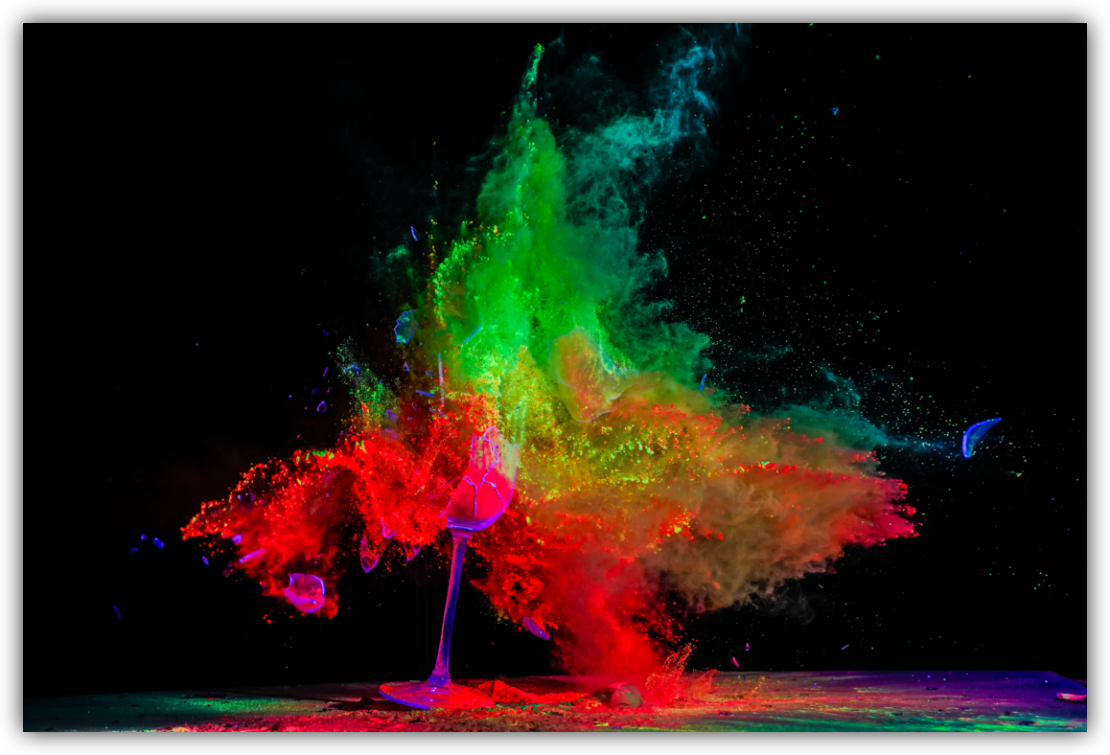The image size is (1110, 755).
Task: Click the small shard on table's far right
Action: 1070,696
